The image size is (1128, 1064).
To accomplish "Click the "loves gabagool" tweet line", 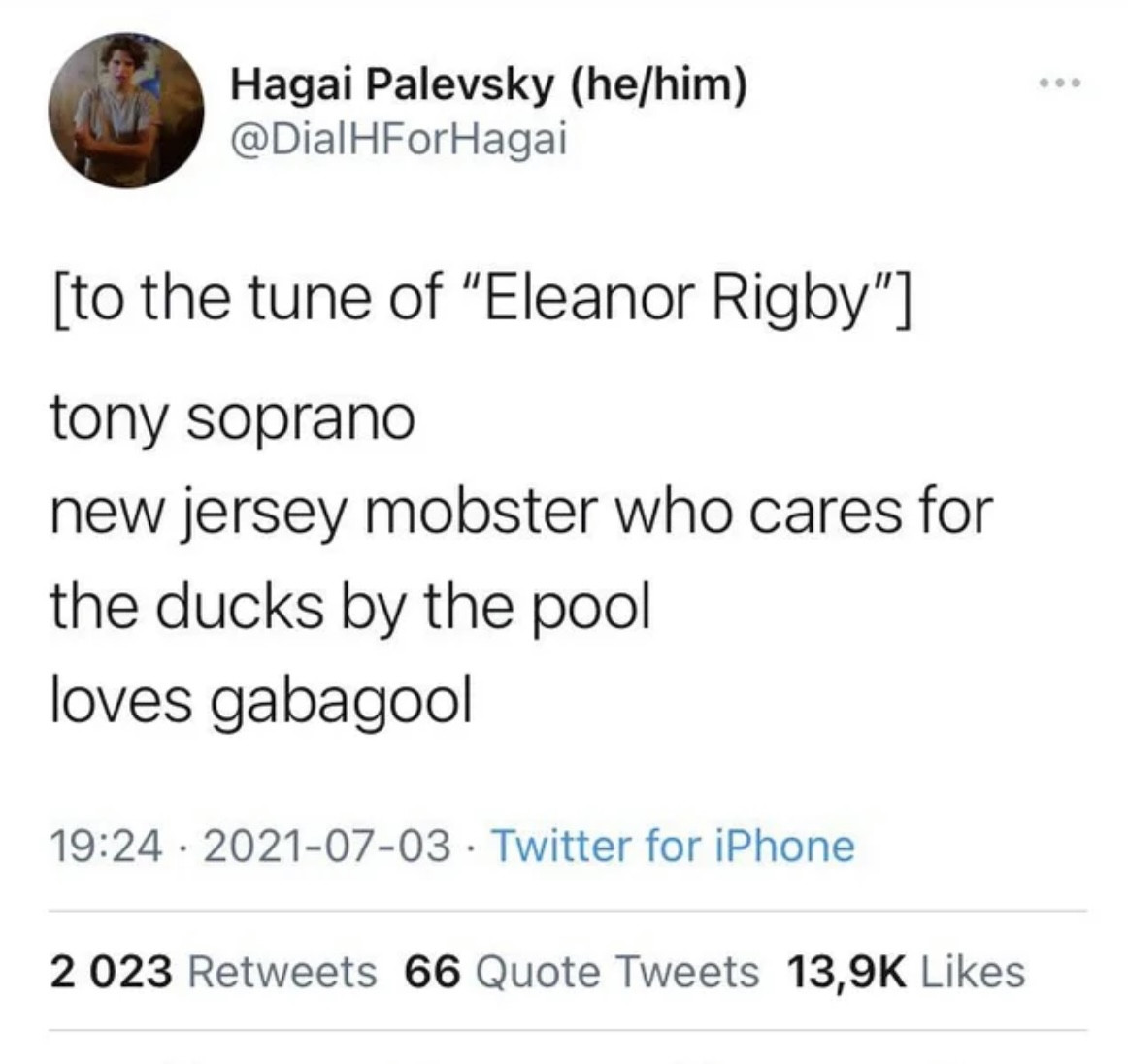I will (x=261, y=699).
